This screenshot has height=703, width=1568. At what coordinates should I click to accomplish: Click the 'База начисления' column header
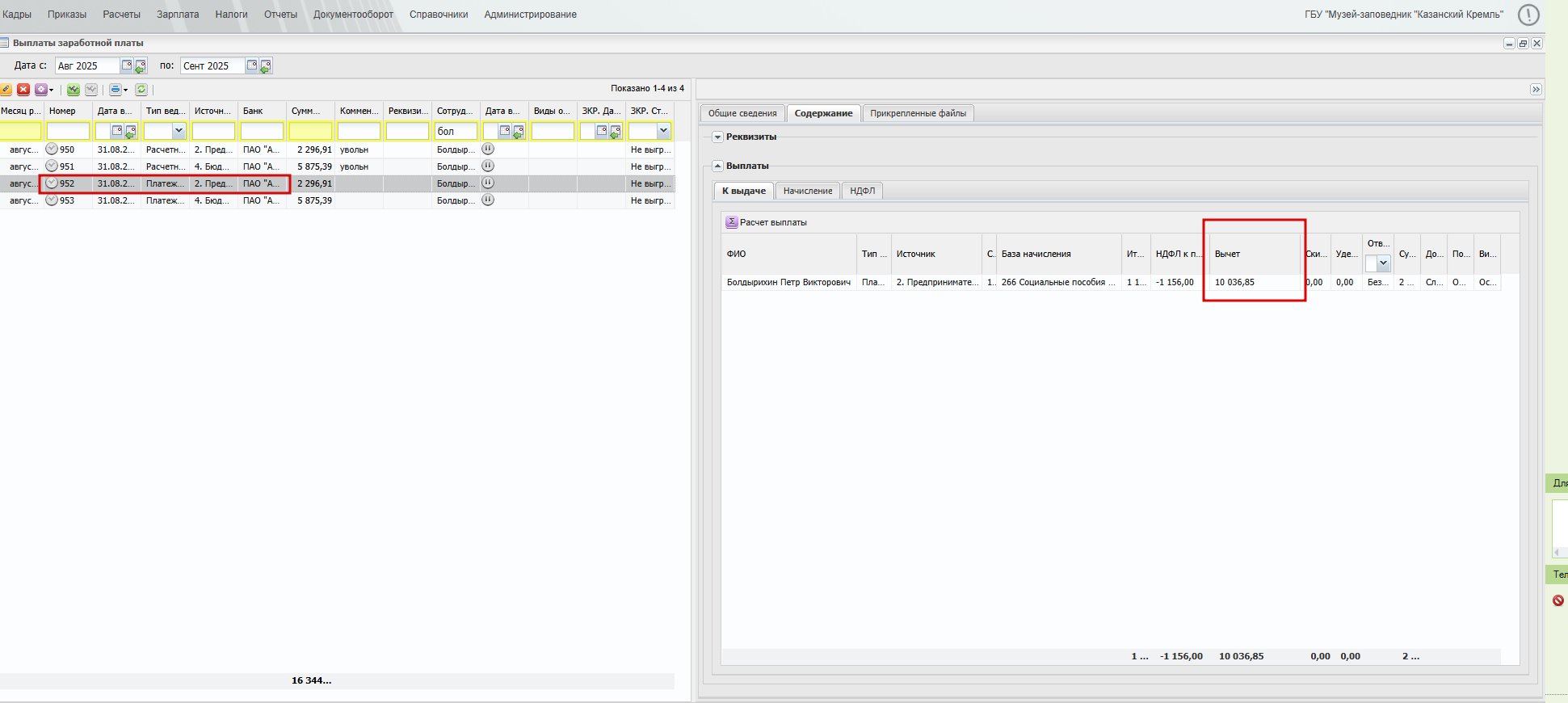[x=1058, y=254]
